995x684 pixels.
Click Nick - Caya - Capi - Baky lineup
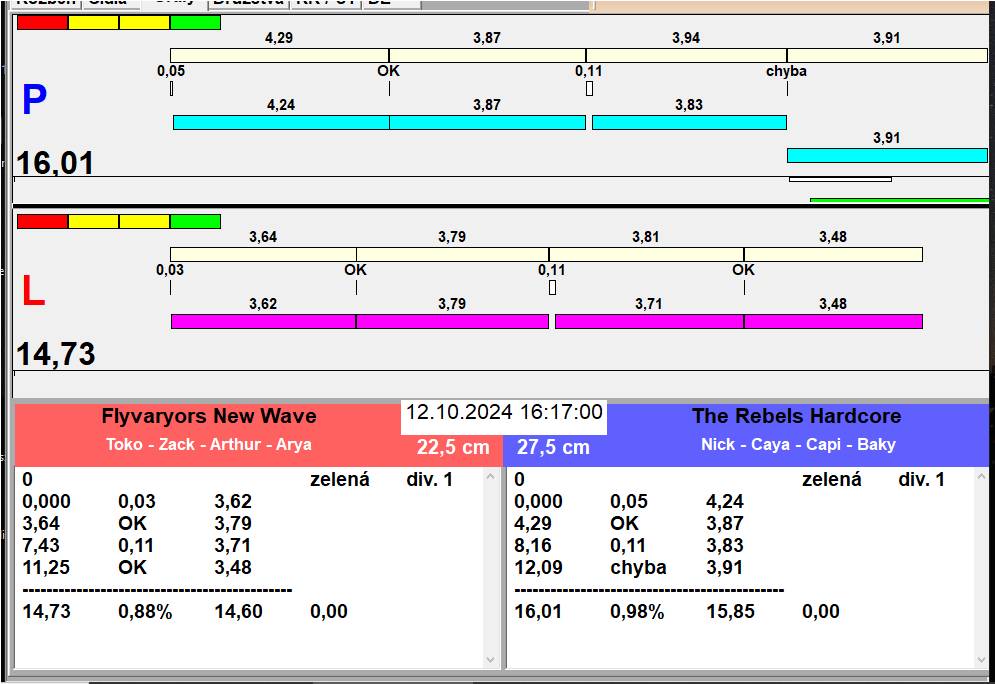pos(798,444)
